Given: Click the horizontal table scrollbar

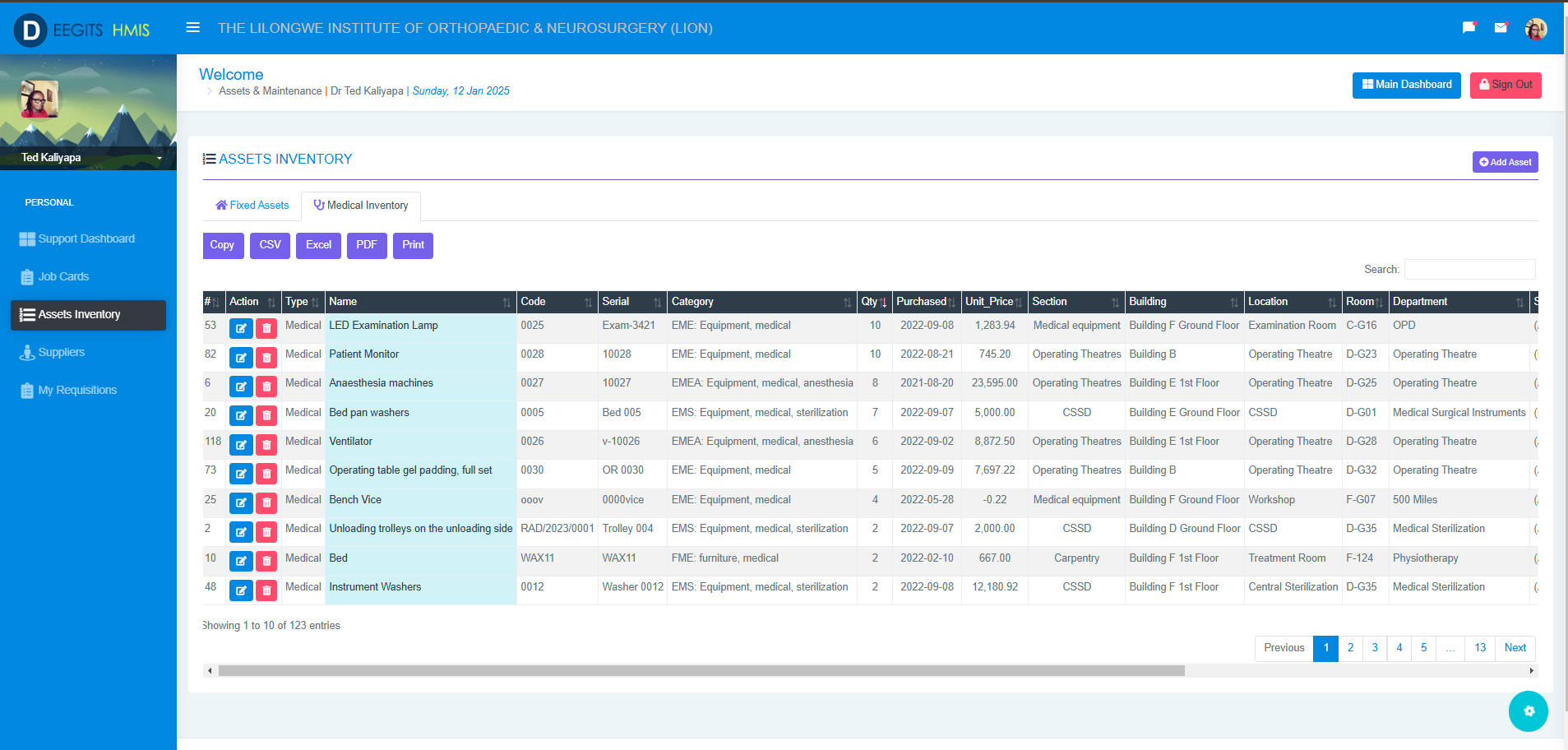Looking at the screenshot, I should click(x=701, y=671).
